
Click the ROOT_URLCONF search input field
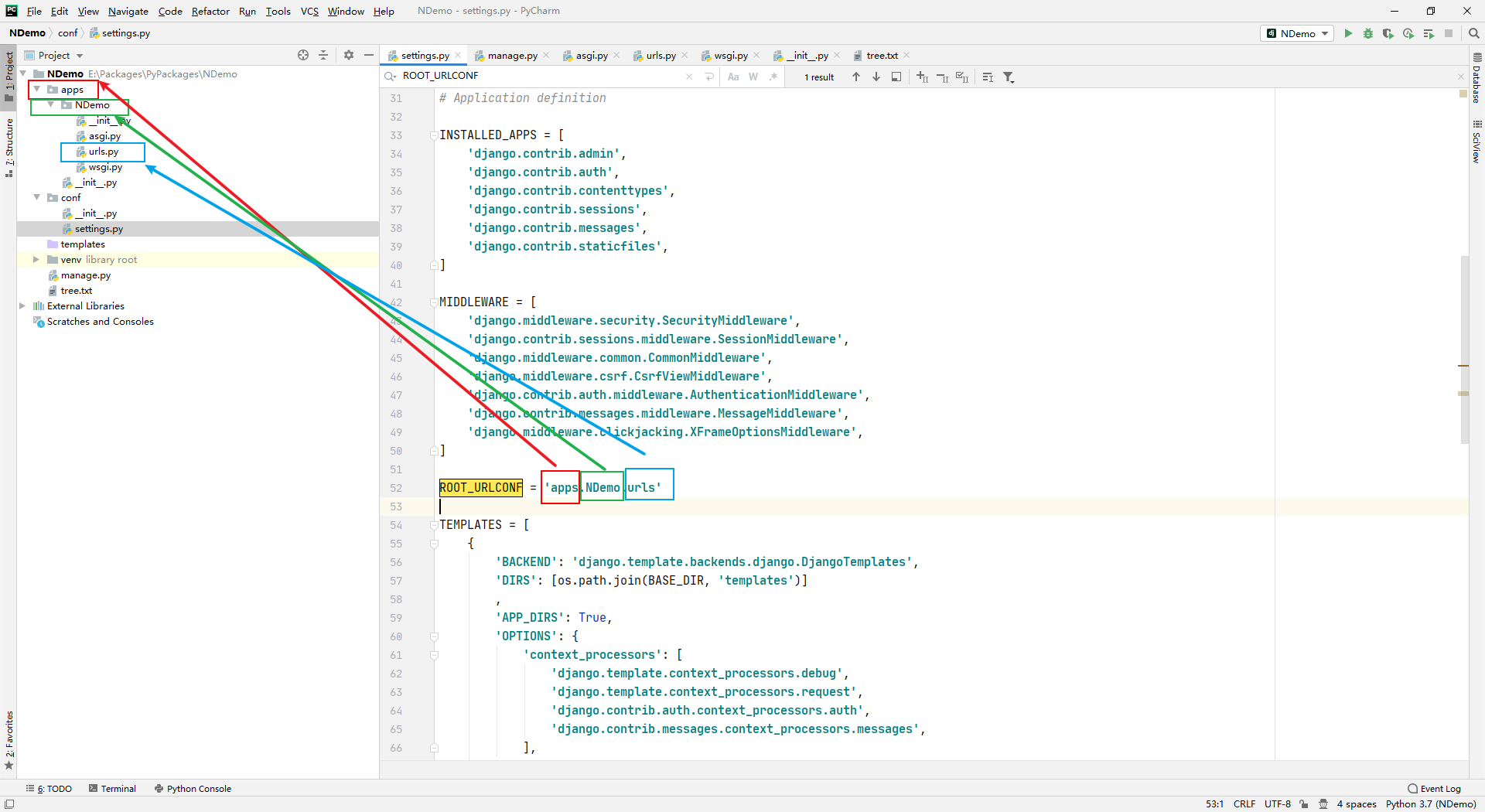coord(541,76)
